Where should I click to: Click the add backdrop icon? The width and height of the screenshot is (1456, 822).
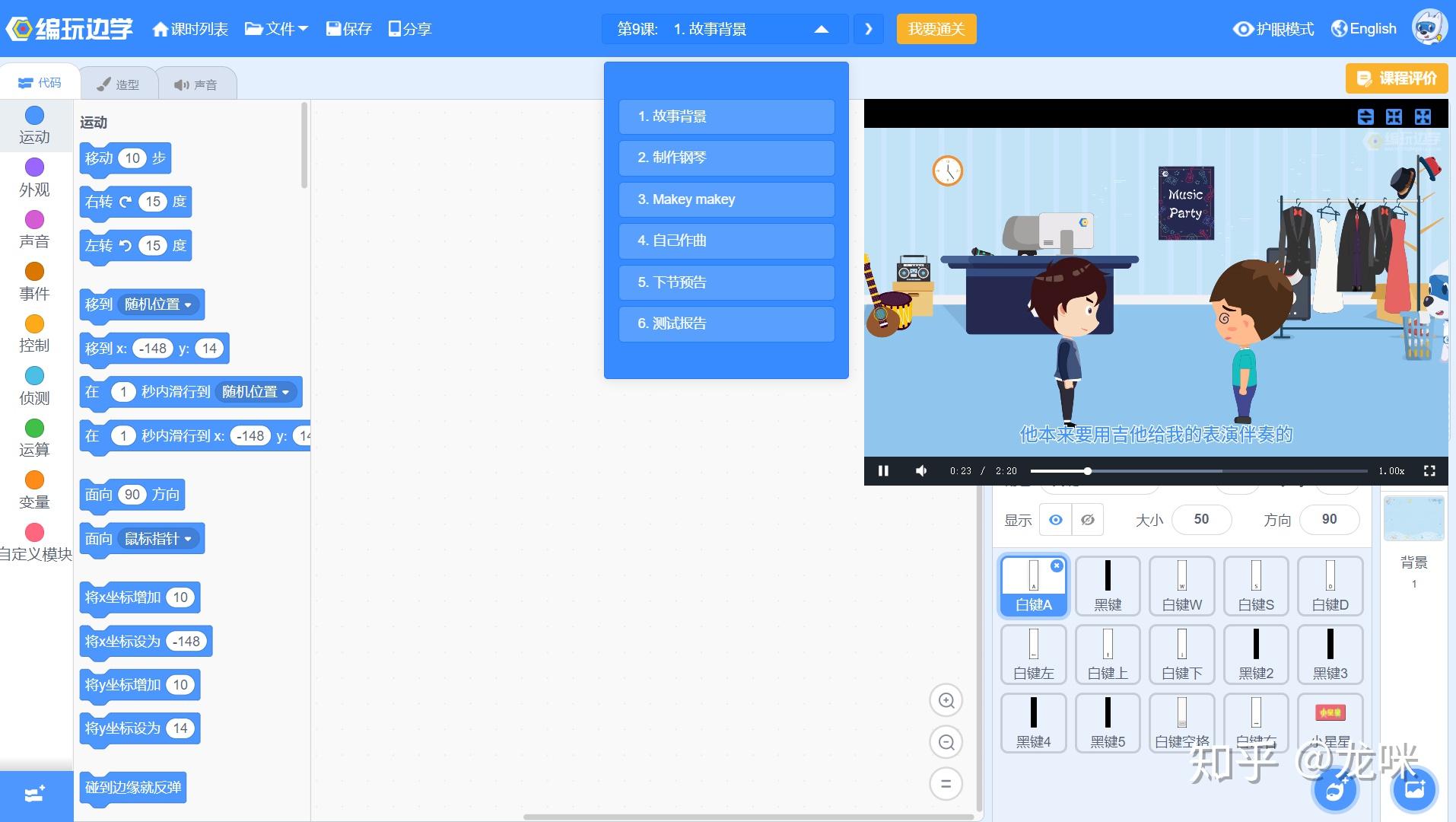1415,789
